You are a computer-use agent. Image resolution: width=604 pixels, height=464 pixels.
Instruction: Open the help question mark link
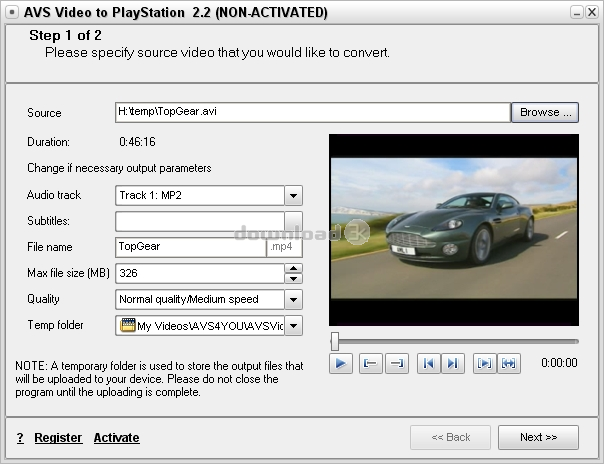pos(20,437)
